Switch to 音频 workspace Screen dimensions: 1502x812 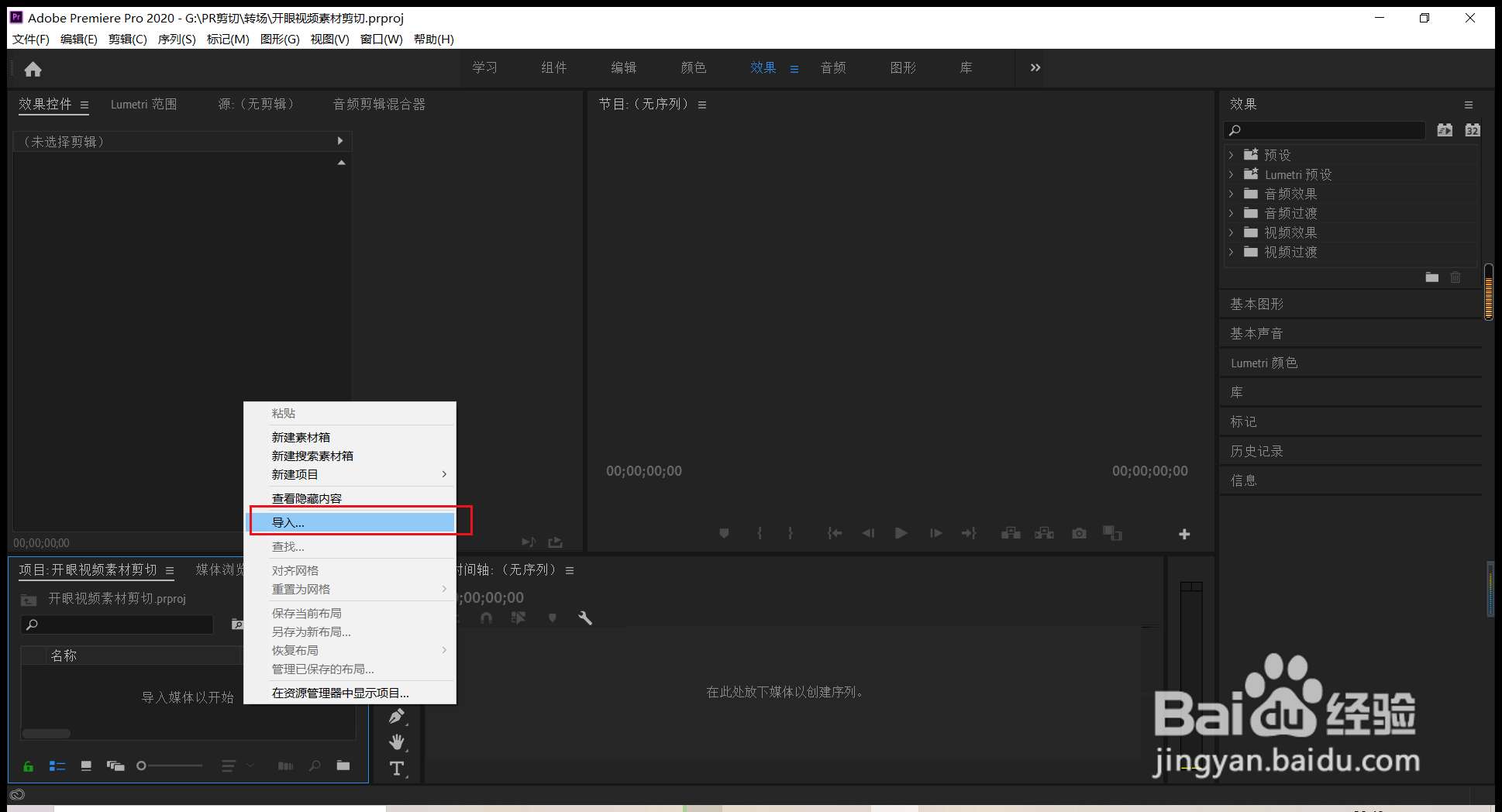pyautogui.click(x=833, y=68)
